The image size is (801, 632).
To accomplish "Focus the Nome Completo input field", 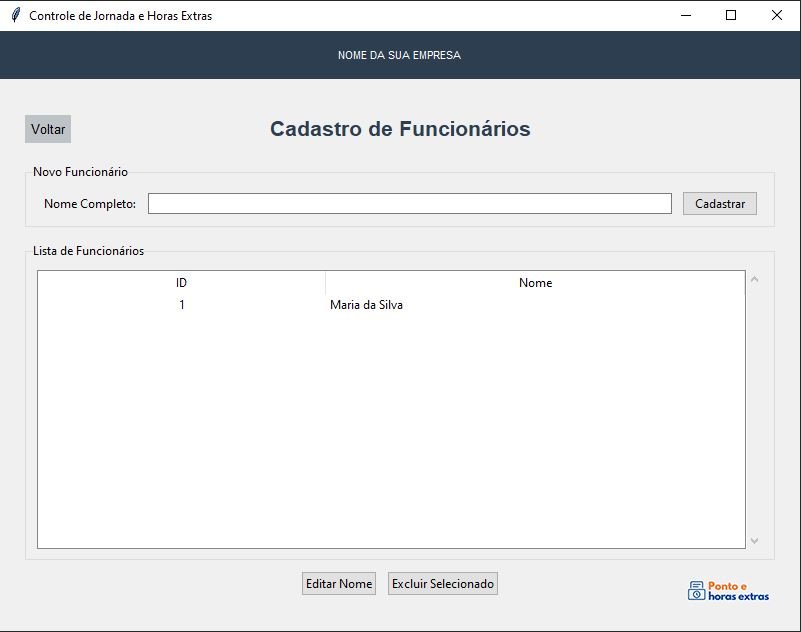I will click(410, 203).
